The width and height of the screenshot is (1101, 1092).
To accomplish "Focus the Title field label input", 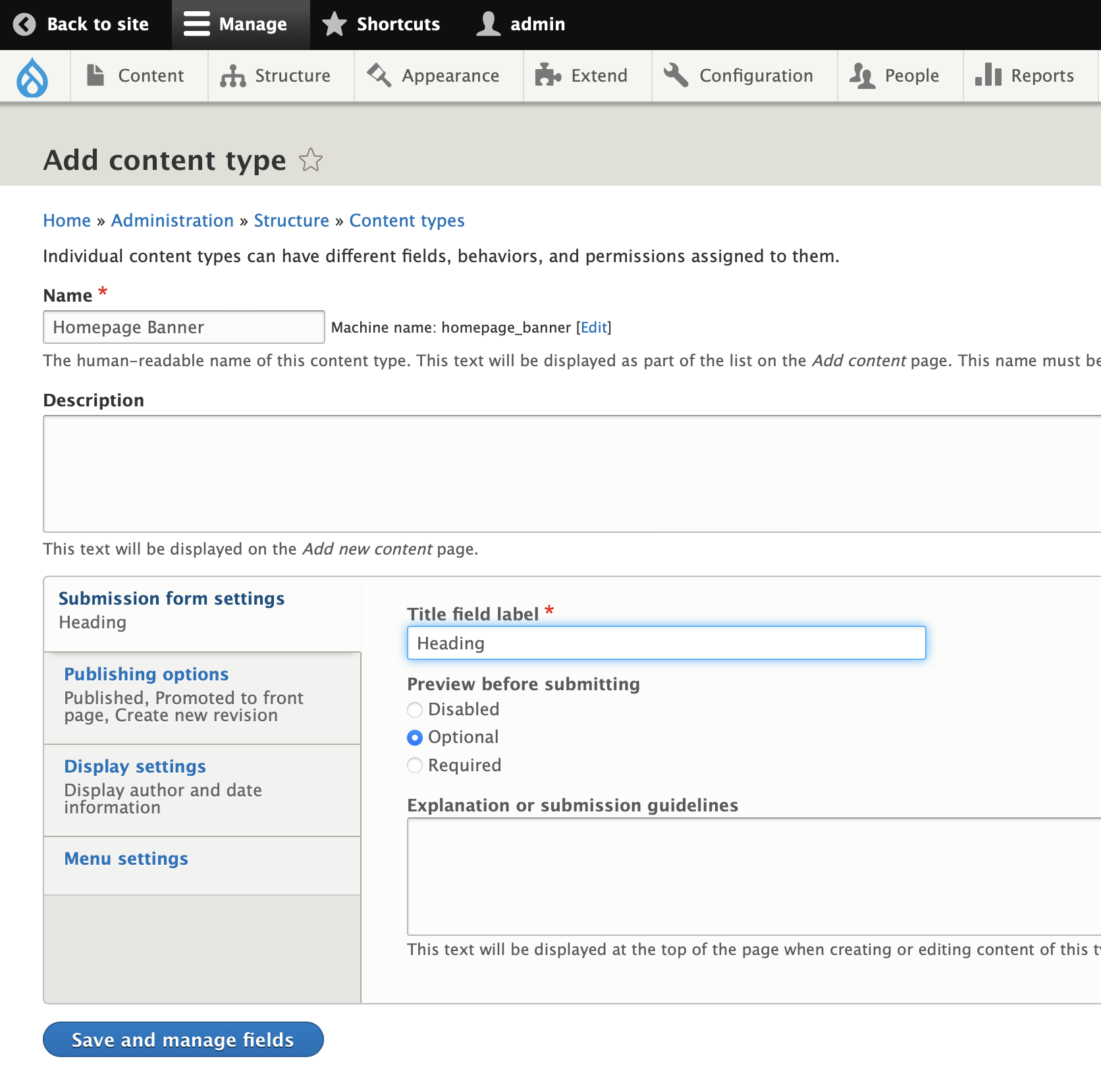I will (666, 643).
